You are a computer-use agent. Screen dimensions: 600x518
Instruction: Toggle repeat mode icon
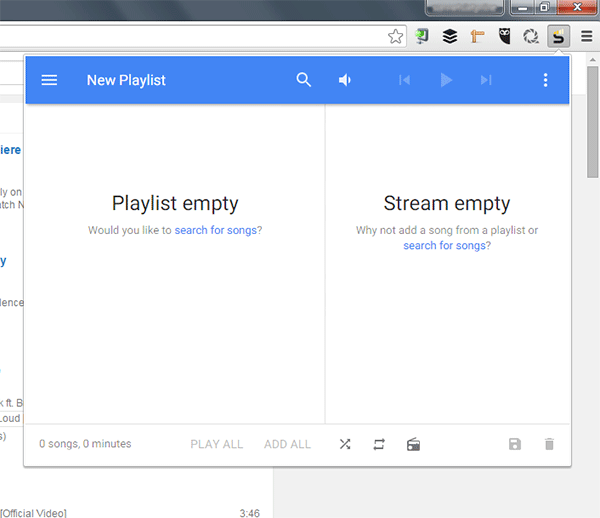(x=379, y=444)
